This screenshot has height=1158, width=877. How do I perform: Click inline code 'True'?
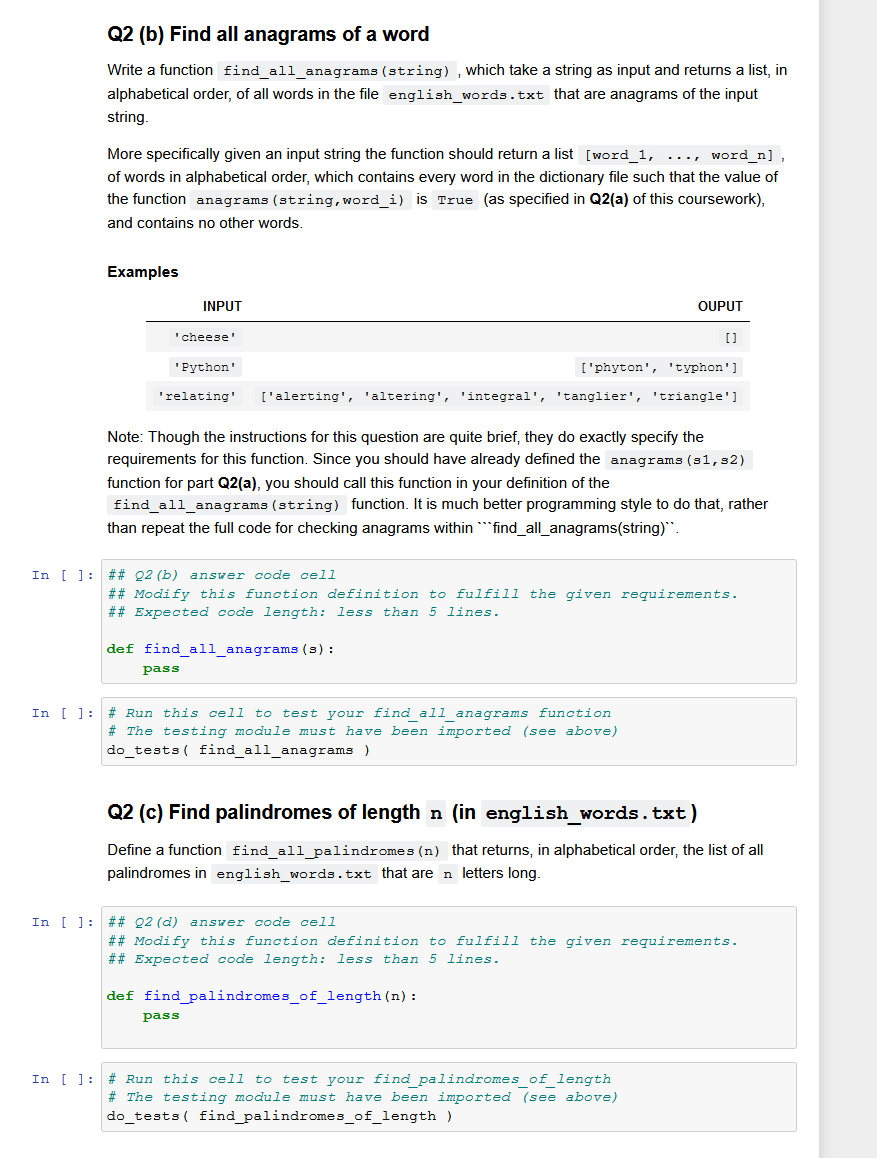[x=455, y=200]
